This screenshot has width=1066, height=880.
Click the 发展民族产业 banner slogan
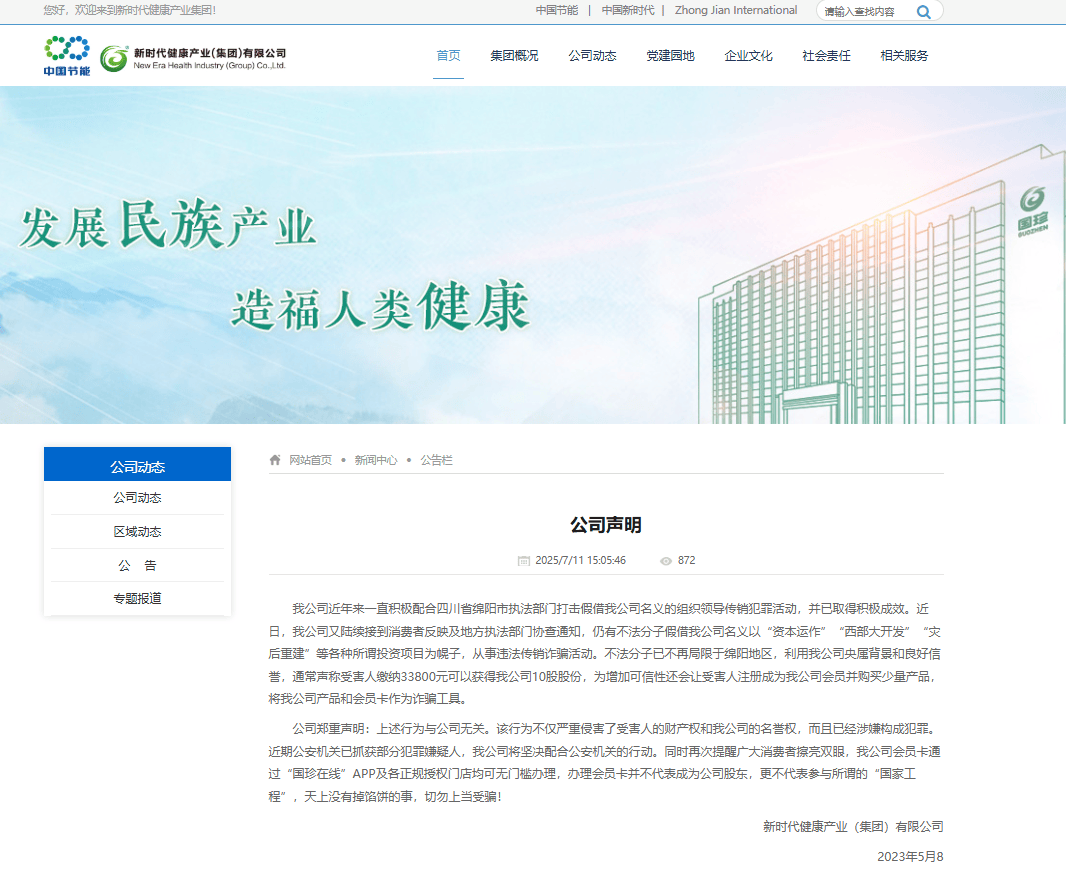pos(167,224)
